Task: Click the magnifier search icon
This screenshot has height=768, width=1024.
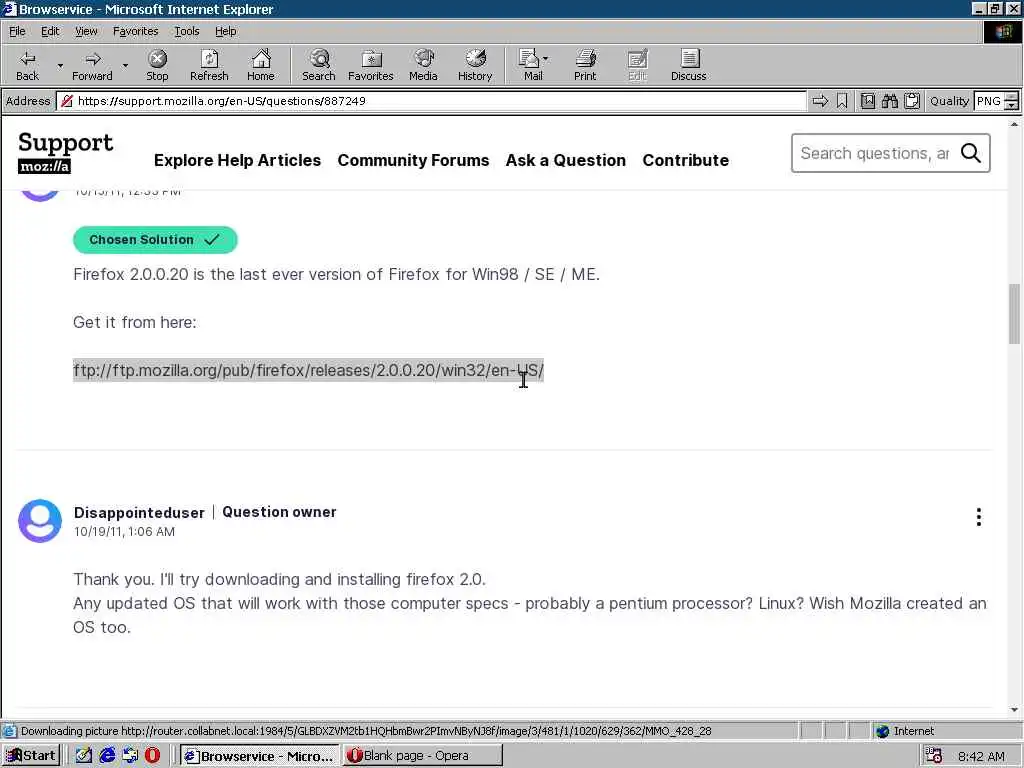Action: (x=970, y=153)
